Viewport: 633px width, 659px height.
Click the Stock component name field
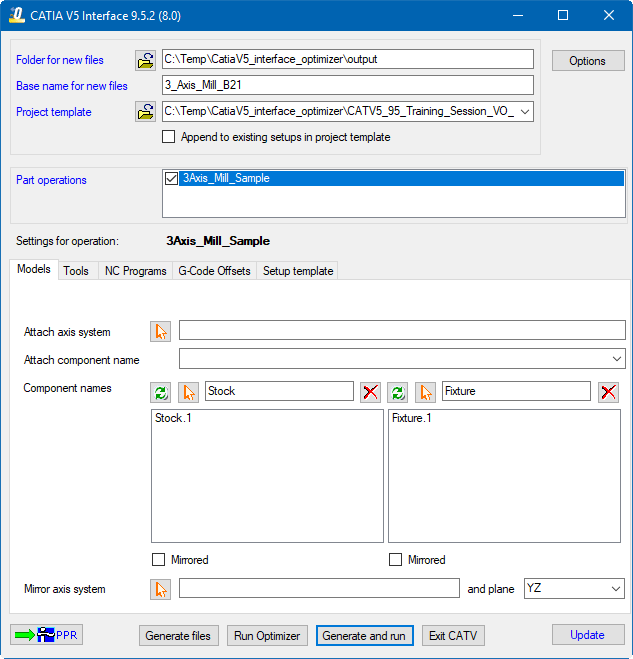279,391
